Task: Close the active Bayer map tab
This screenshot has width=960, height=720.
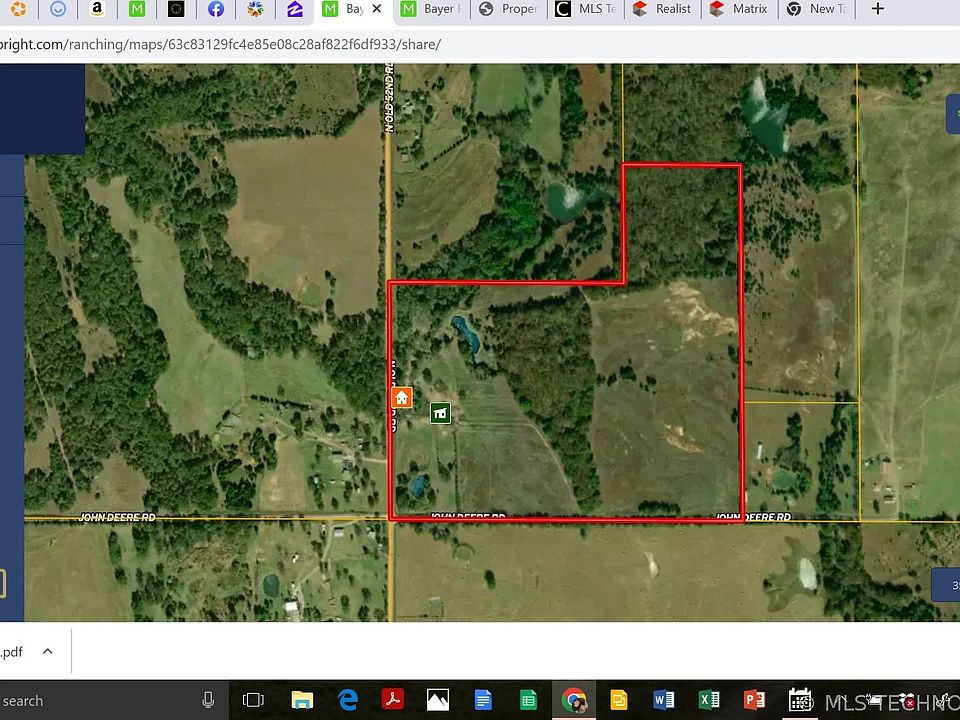Action: click(376, 9)
